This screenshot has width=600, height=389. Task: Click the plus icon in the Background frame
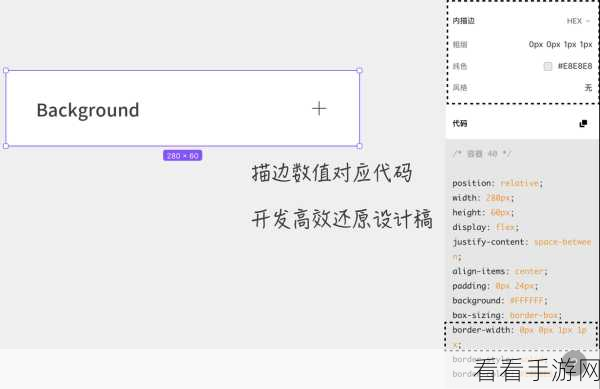319,109
